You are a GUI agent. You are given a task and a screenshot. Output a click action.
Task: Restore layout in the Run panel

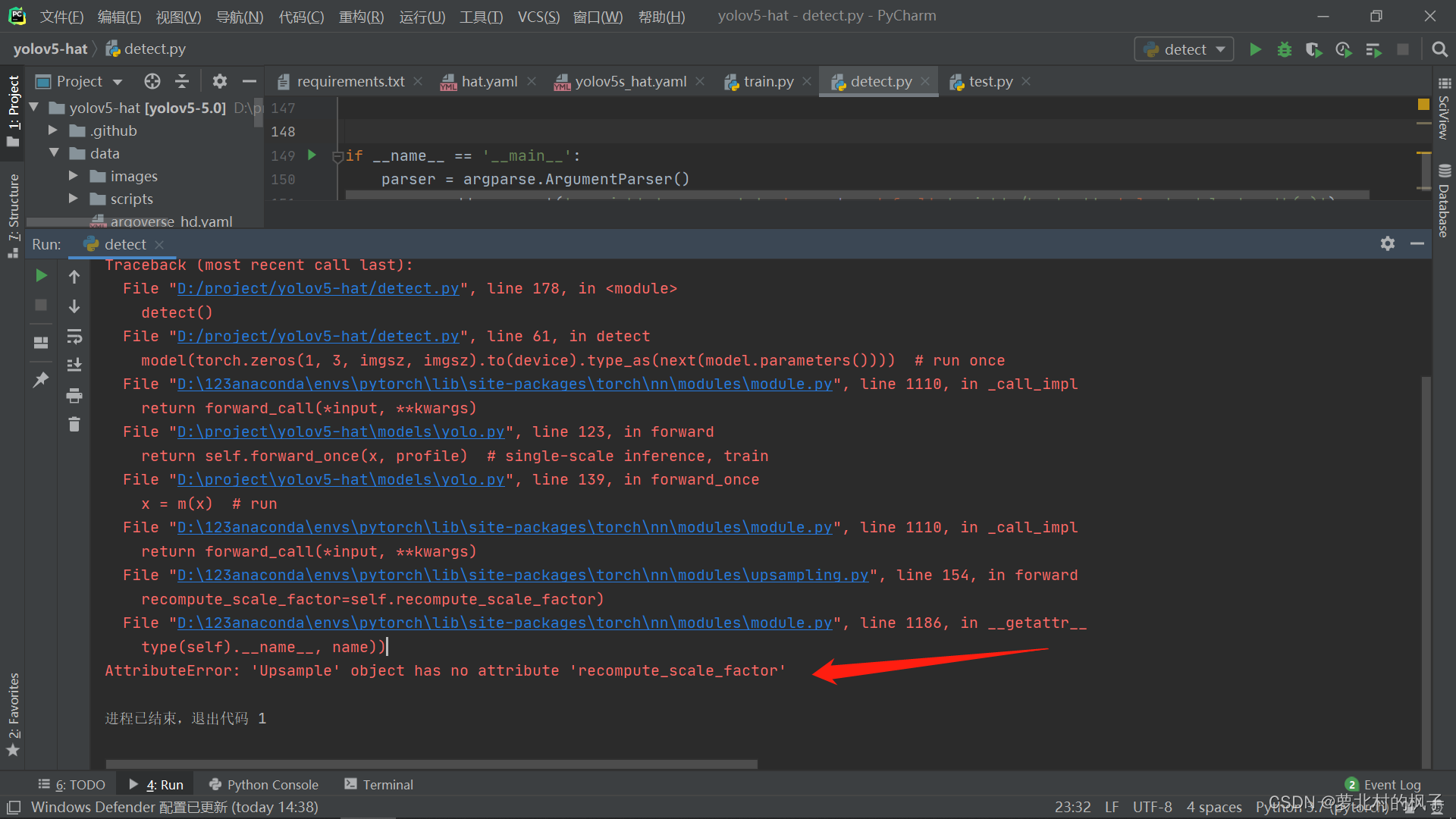41,342
